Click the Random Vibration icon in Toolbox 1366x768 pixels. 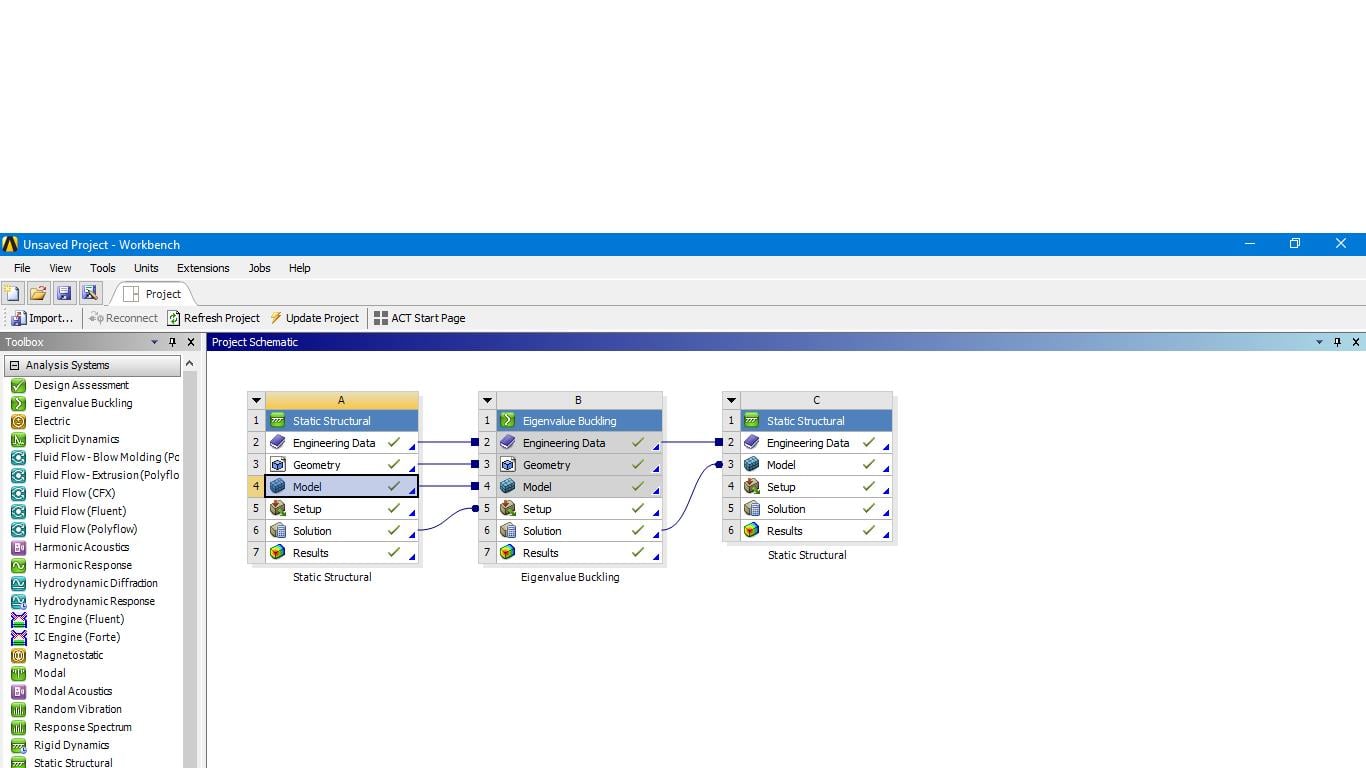tap(18, 709)
